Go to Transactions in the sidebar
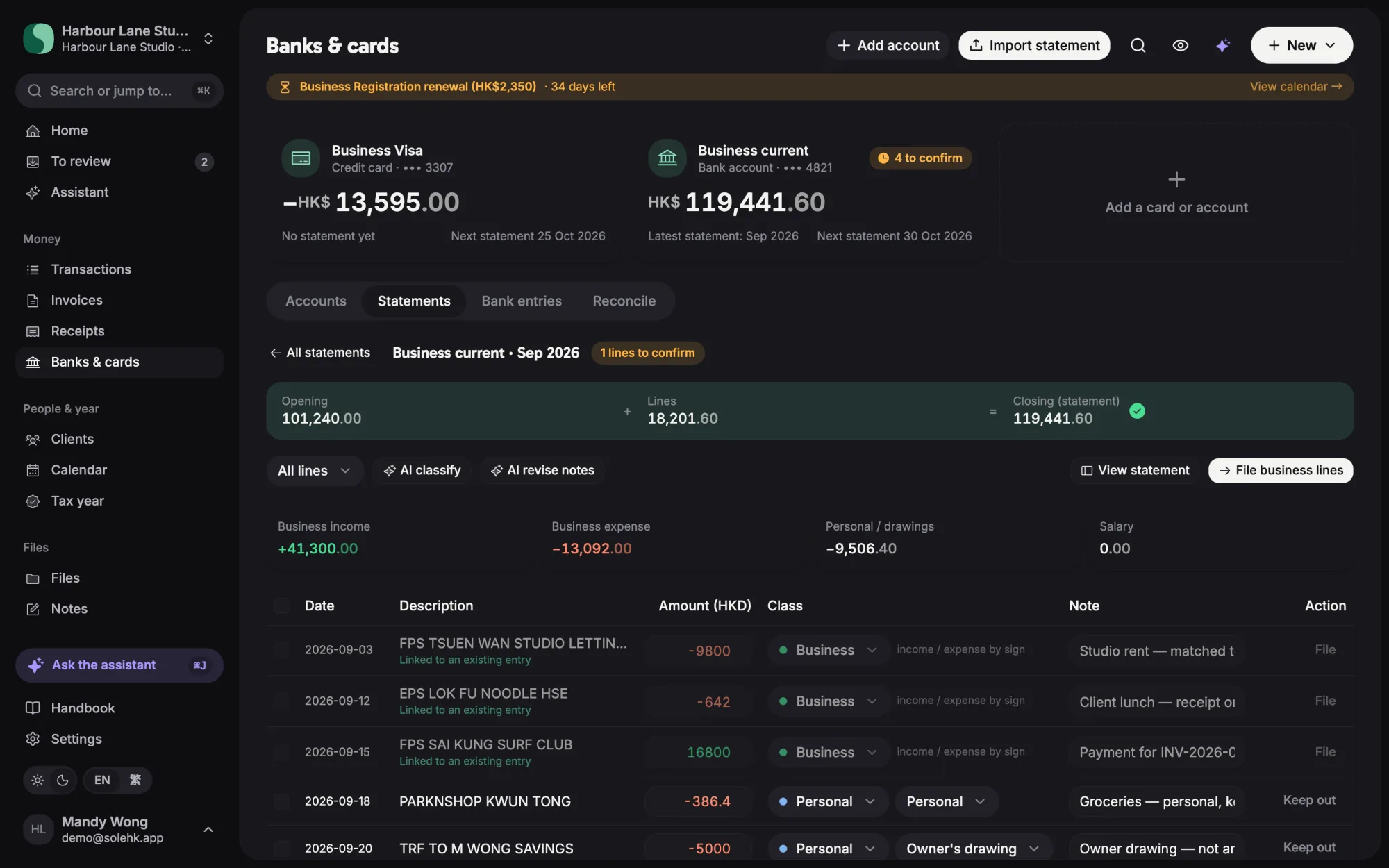 119,269
